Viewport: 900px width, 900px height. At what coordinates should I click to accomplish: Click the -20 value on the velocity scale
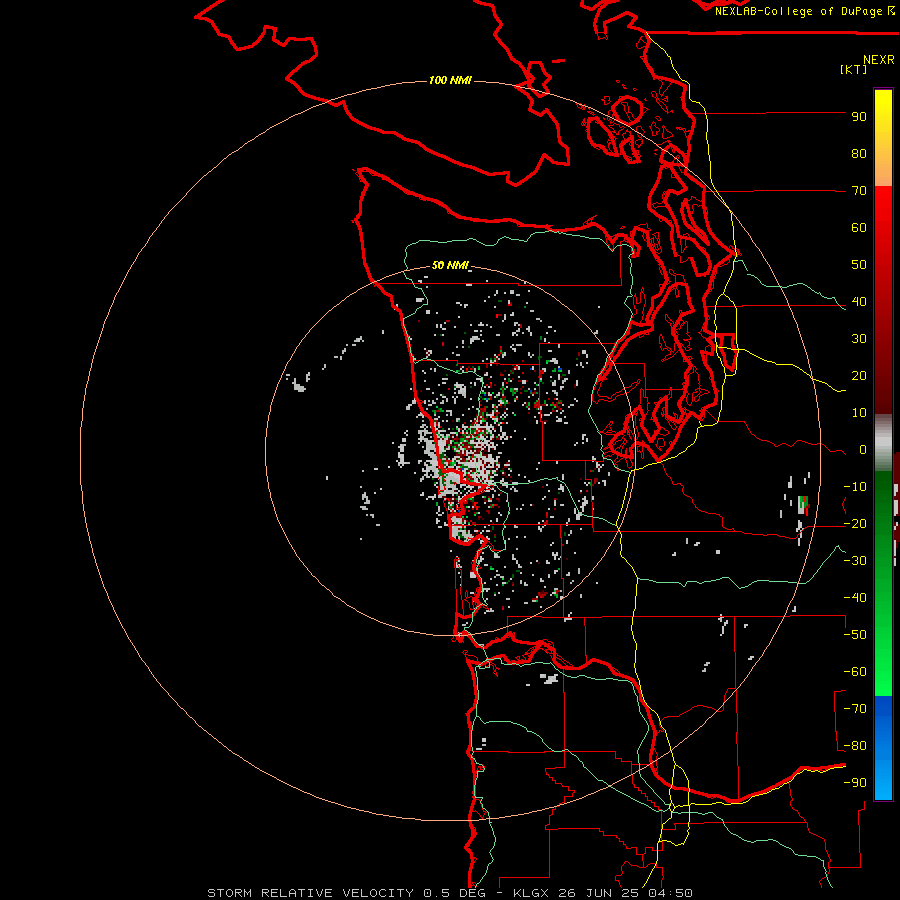point(855,524)
